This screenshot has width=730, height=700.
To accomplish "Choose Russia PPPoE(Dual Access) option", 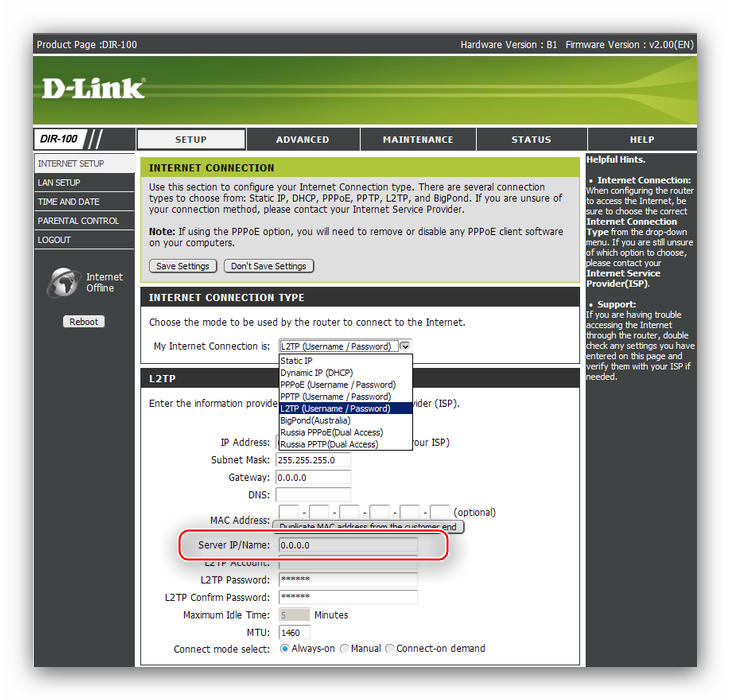I will [345, 432].
